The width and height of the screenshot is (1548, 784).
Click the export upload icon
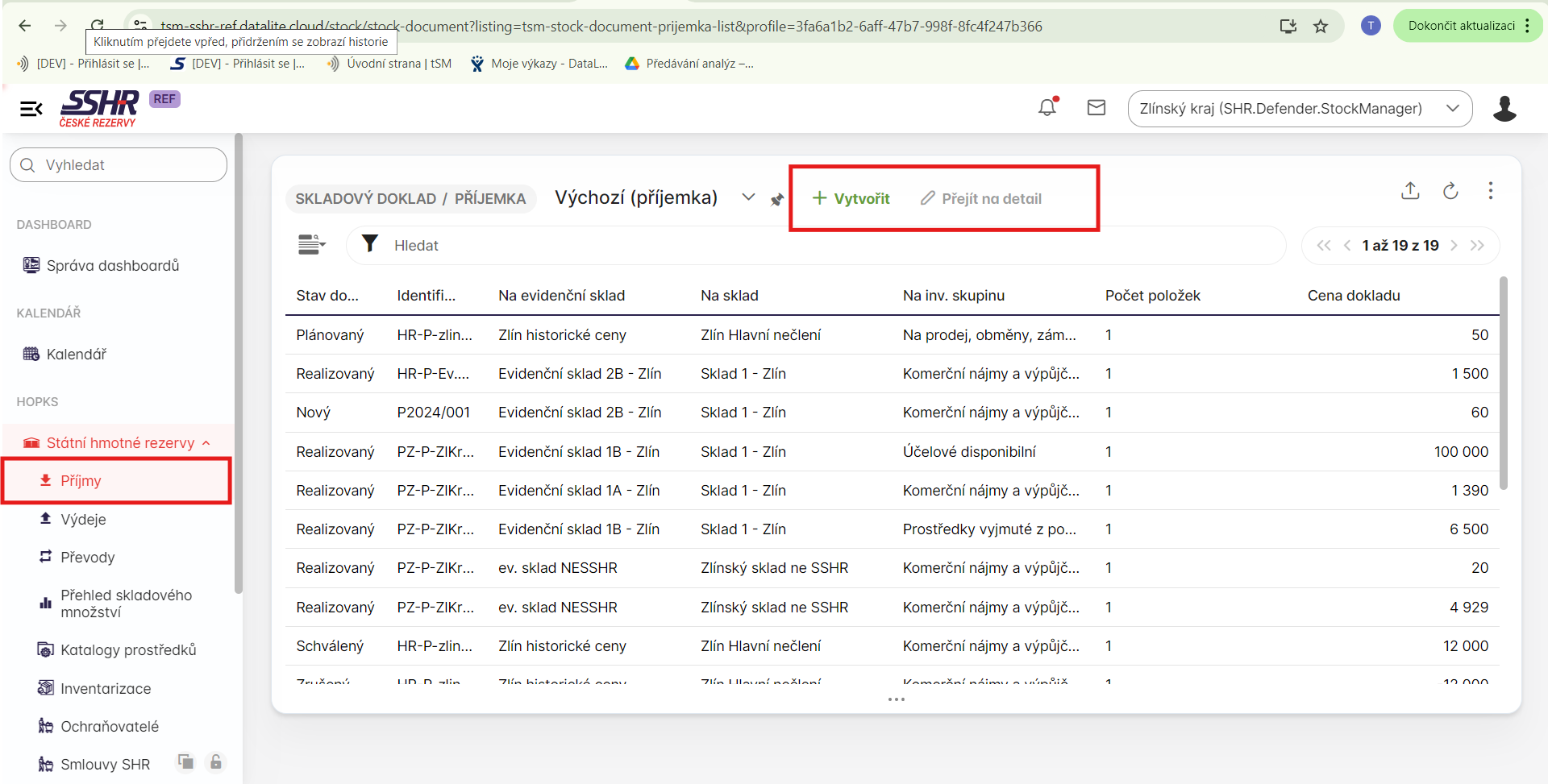(x=1409, y=191)
